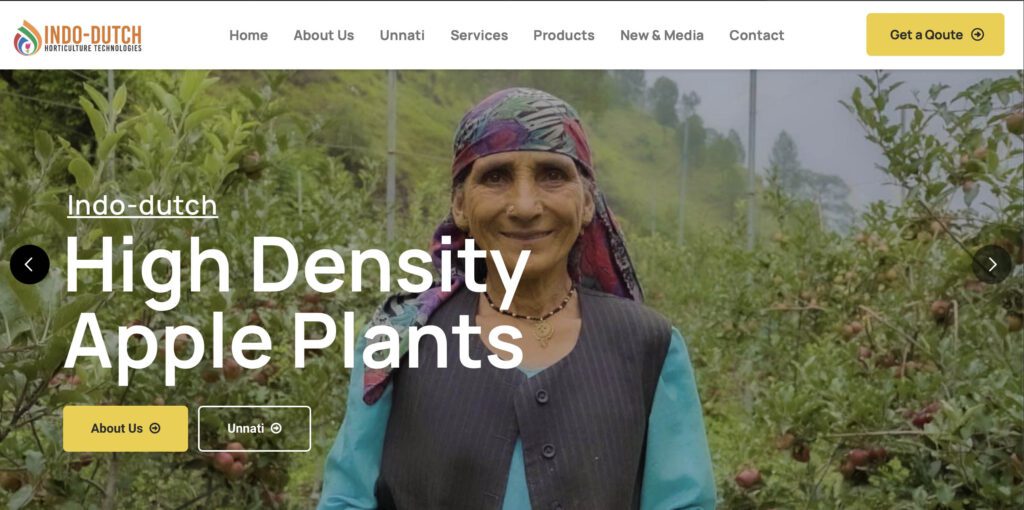The image size is (1024, 510).
Task: Navigate to the Contact page
Action: tap(756, 35)
